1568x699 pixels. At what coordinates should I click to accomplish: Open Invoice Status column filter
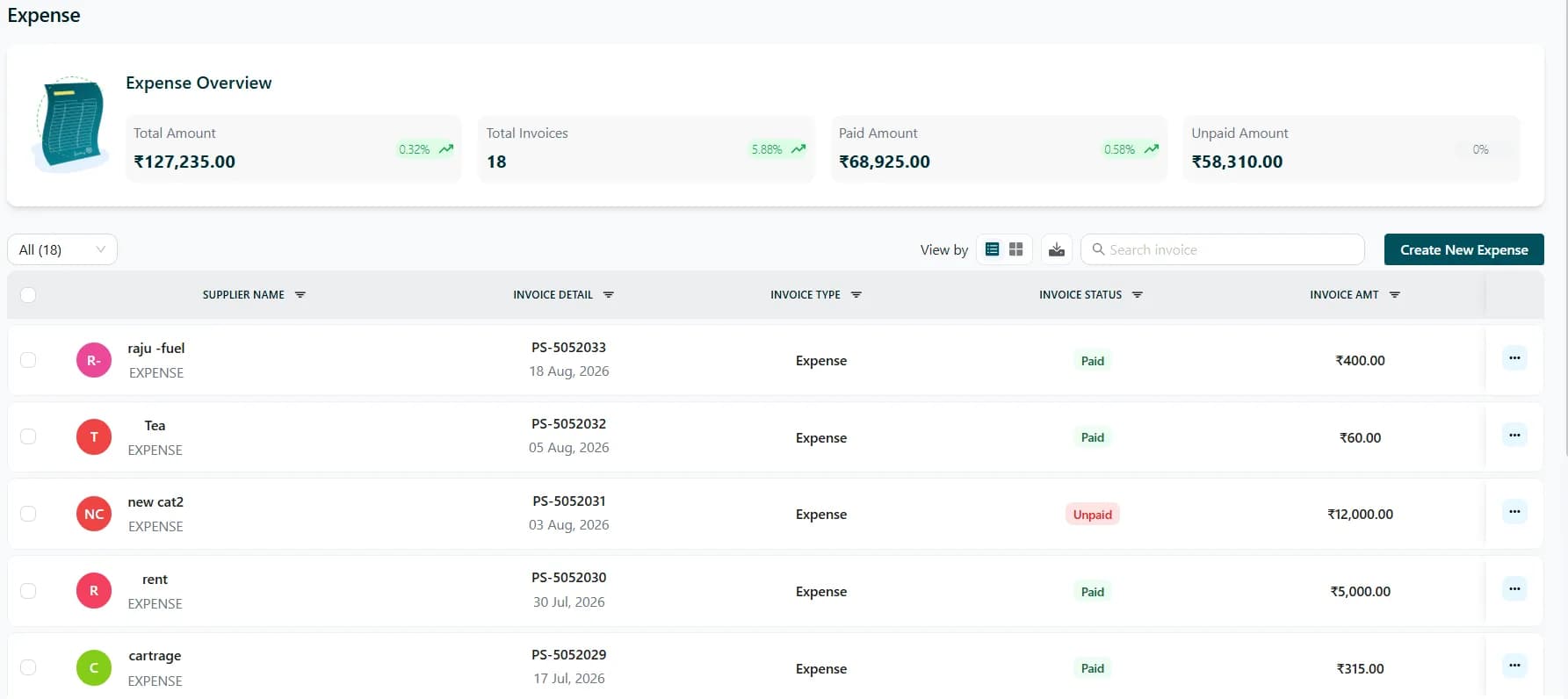tap(1138, 295)
